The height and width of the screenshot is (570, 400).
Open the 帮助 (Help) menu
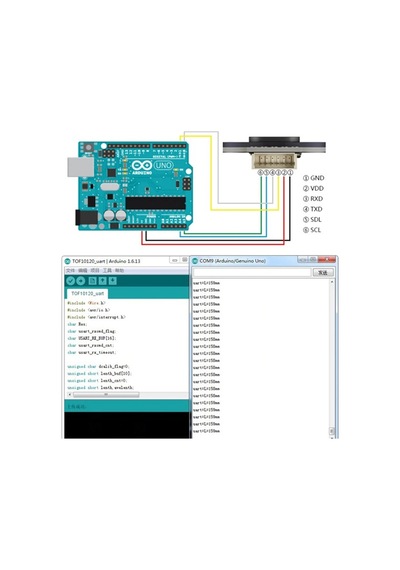(120, 270)
